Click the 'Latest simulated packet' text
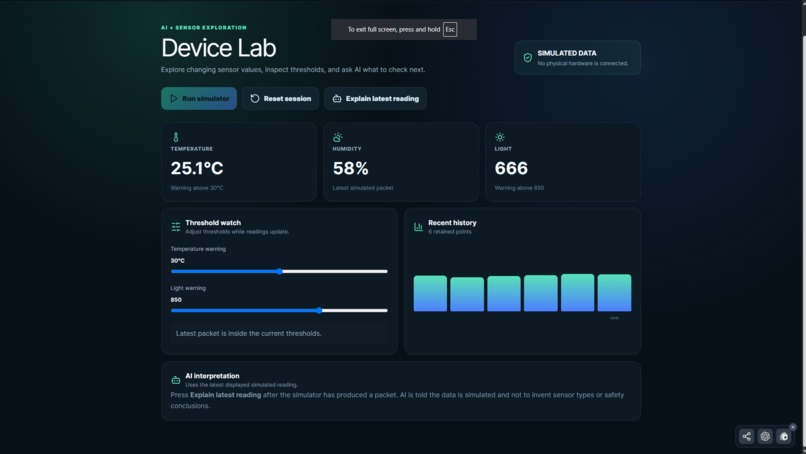Image resolution: width=806 pixels, height=454 pixels. pos(363,188)
